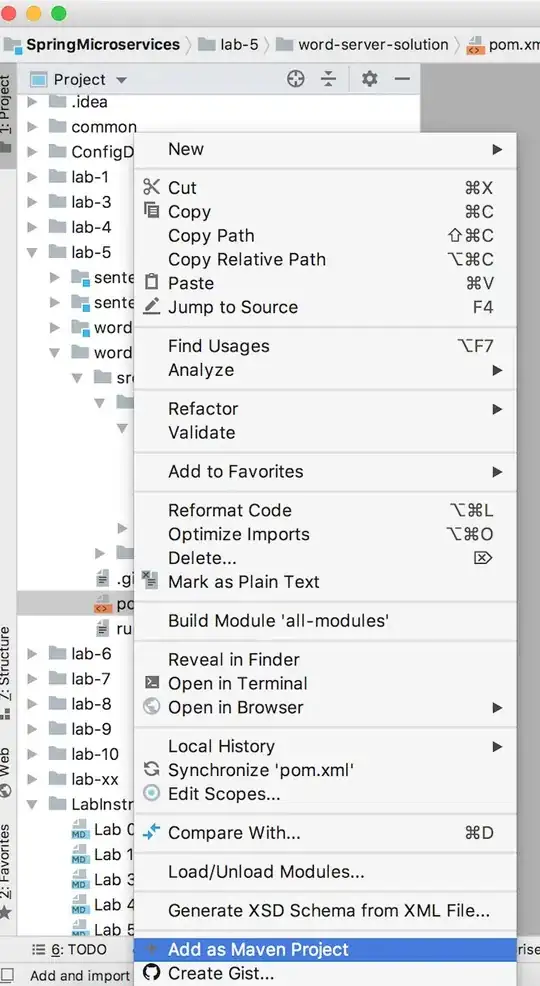Click the lab-5 breadcrumb
The width and height of the screenshot is (540, 986).
click(229, 45)
